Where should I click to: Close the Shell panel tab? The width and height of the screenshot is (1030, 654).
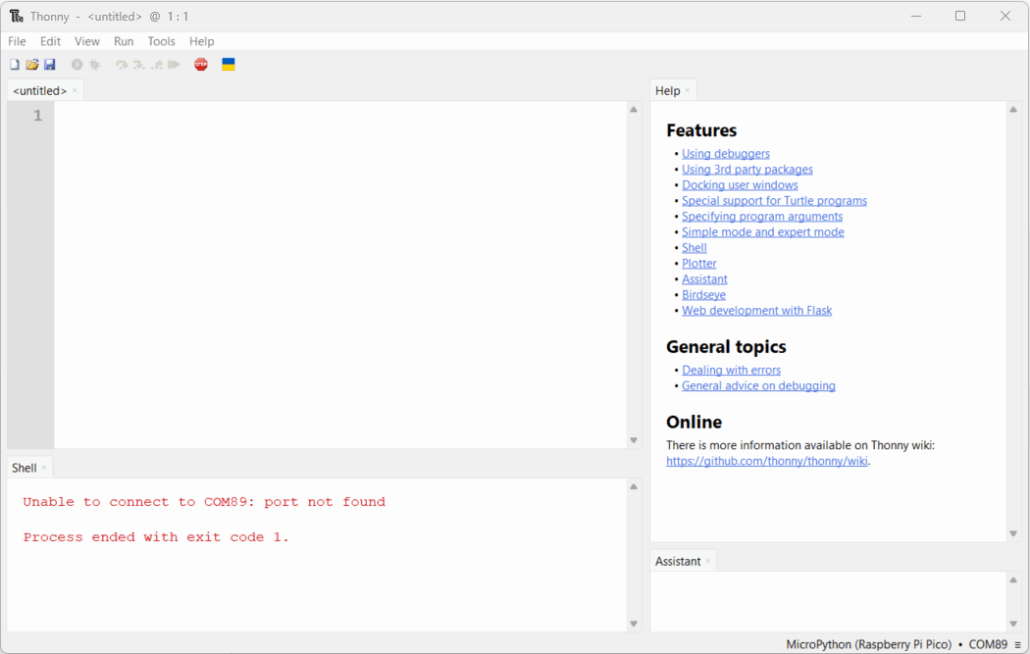(x=44, y=468)
